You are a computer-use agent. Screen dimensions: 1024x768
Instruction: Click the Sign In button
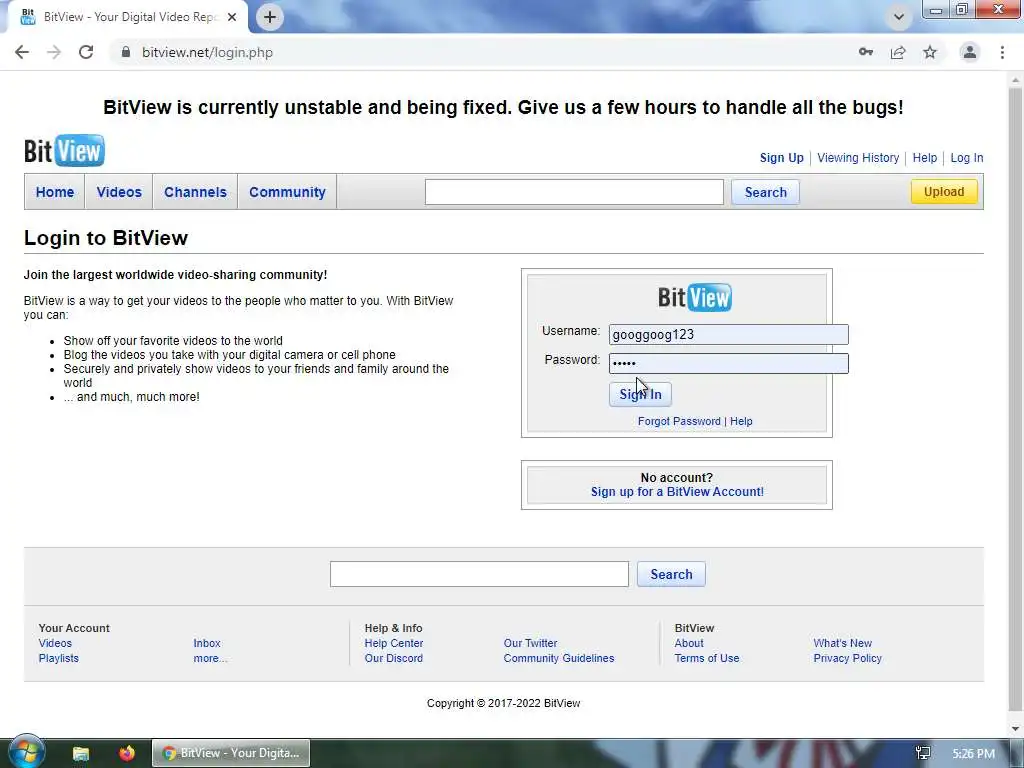point(640,394)
